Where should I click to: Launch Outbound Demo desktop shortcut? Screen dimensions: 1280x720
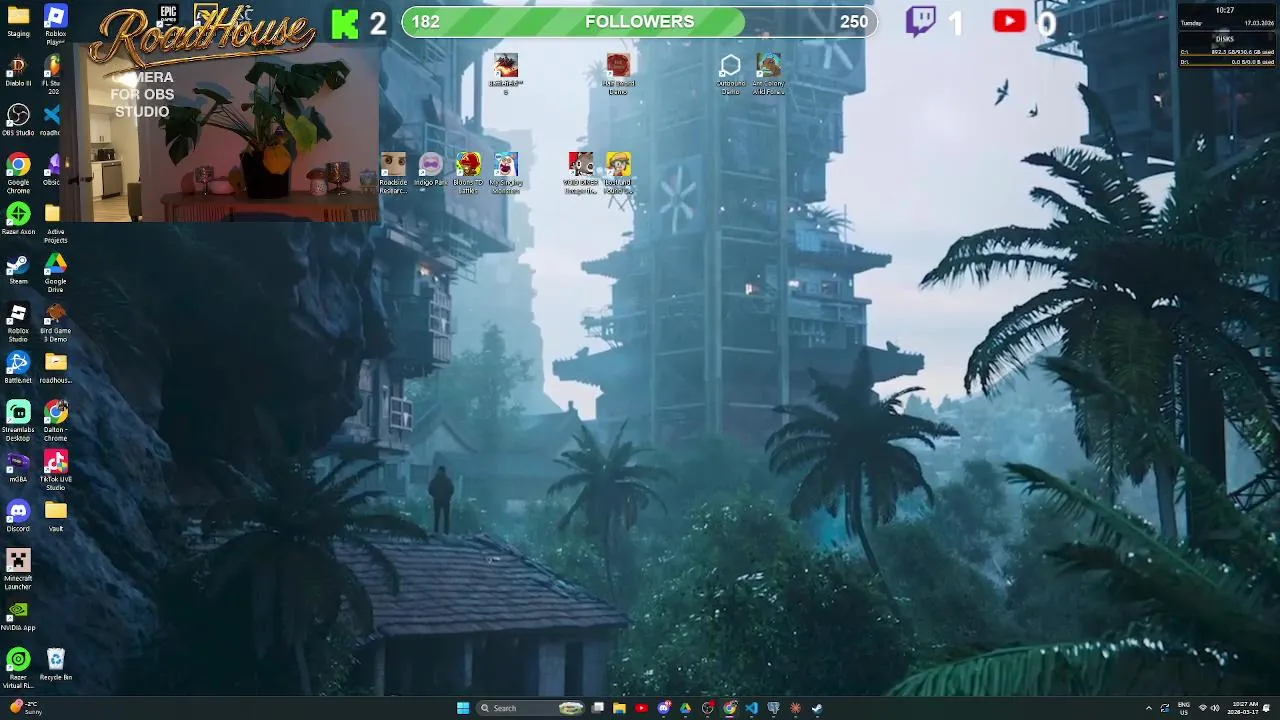tap(730, 74)
